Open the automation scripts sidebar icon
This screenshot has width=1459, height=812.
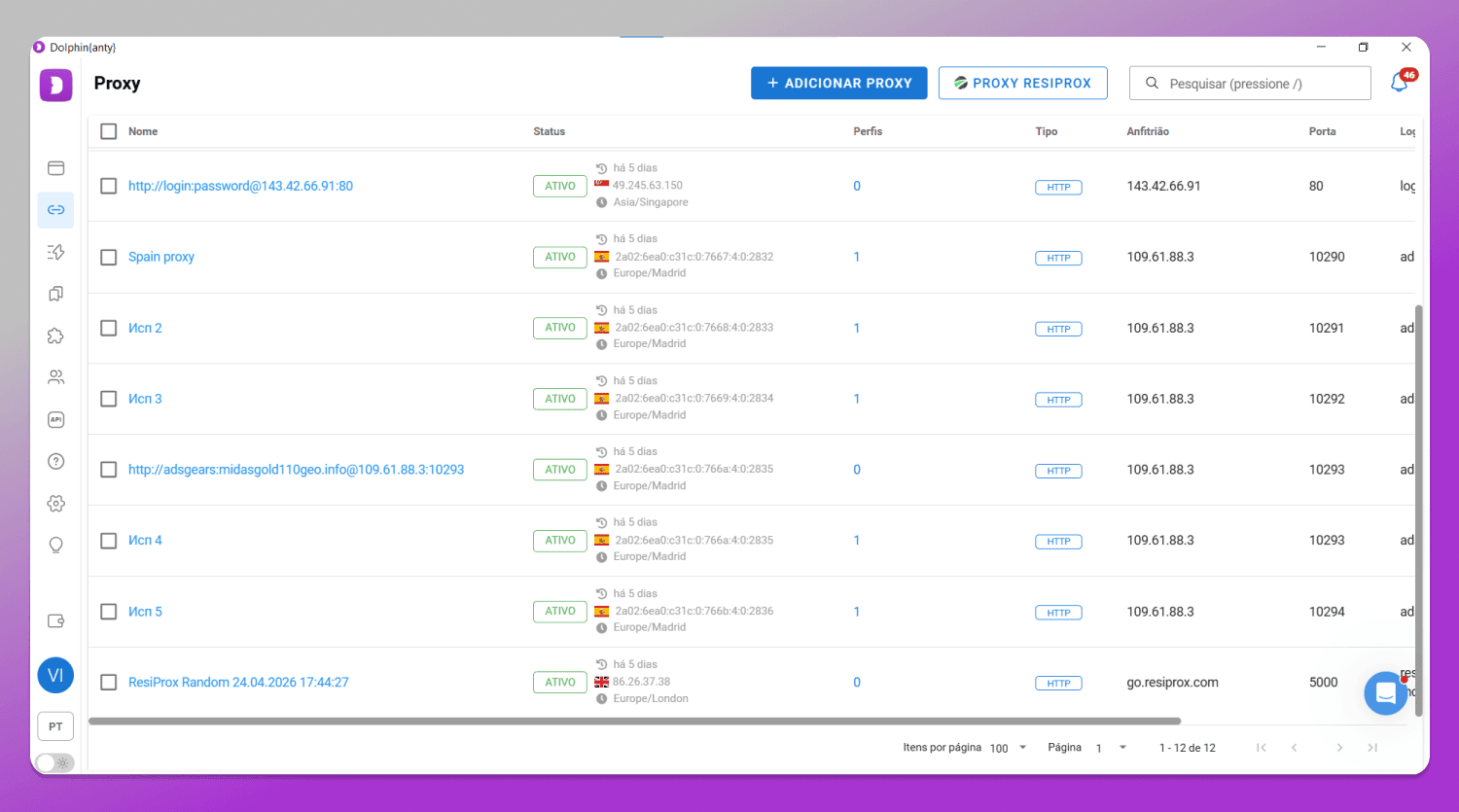[x=55, y=252]
